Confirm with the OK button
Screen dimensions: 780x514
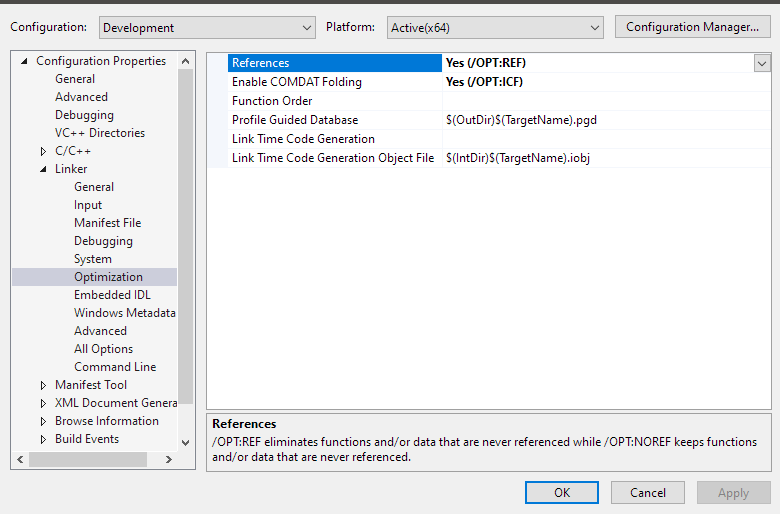(x=562, y=493)
